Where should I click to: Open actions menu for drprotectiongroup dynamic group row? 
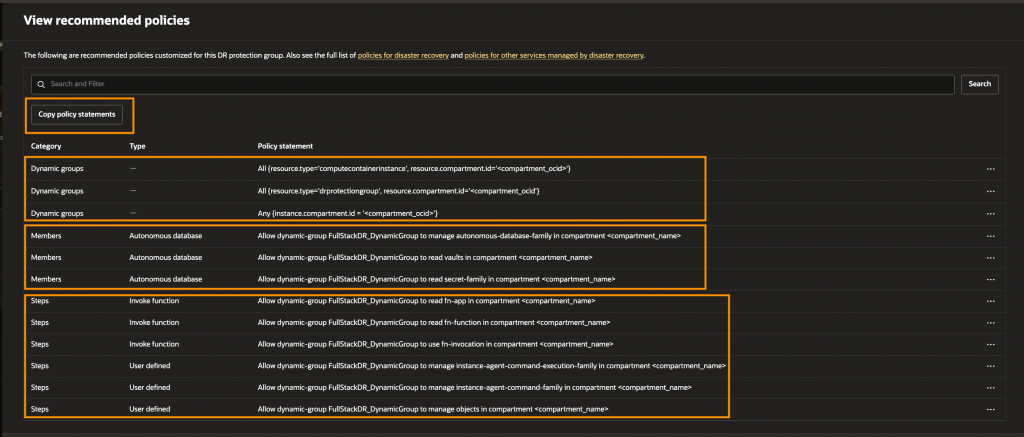click(x=990, y=191)
